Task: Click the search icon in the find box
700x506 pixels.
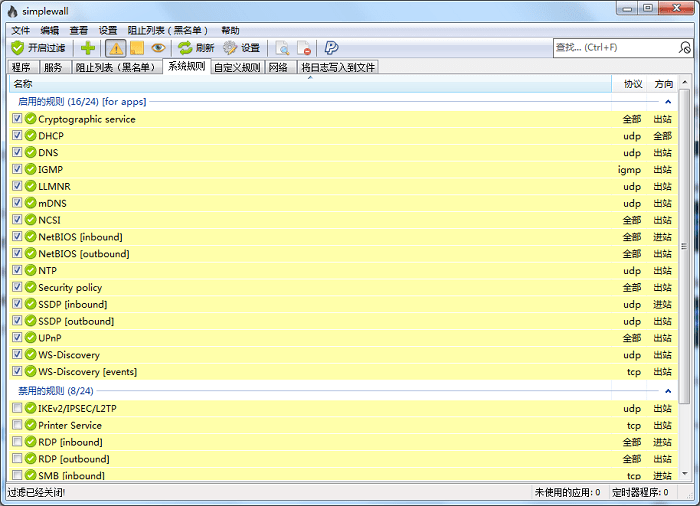Action: point(685,47)
